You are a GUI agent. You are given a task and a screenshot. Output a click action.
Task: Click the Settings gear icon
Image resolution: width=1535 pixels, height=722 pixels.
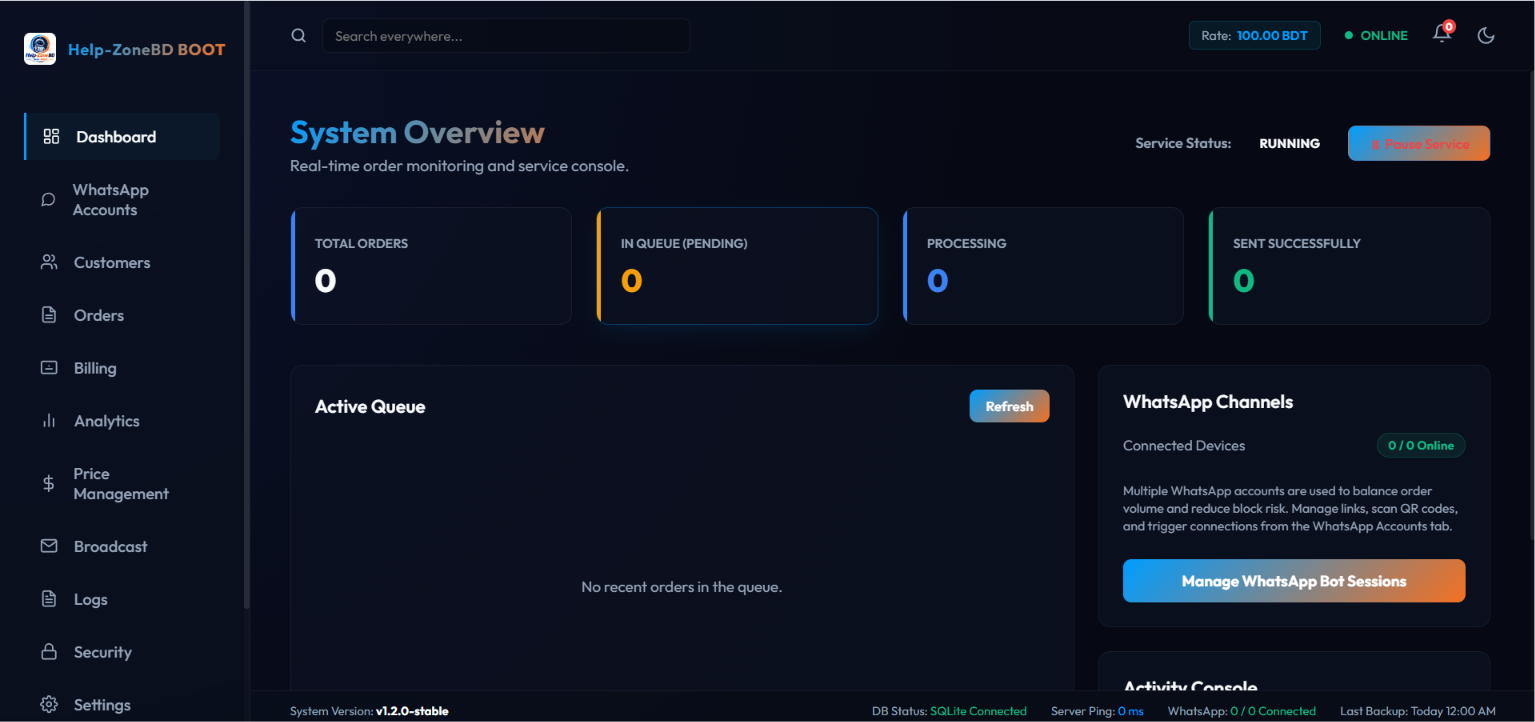coord(48,705)
